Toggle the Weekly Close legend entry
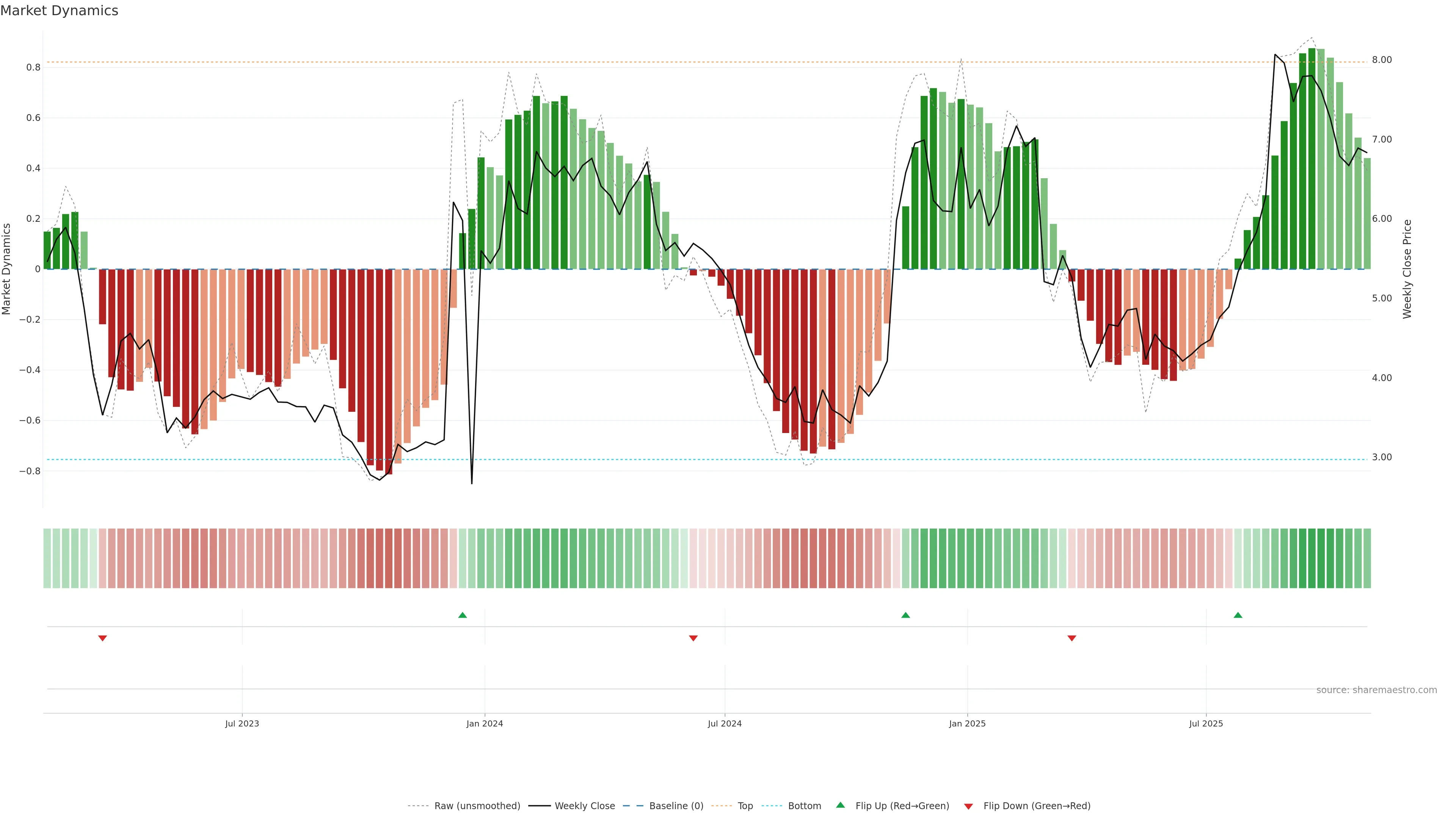Viewport: 1456px width, 819px height. [584, 806]
